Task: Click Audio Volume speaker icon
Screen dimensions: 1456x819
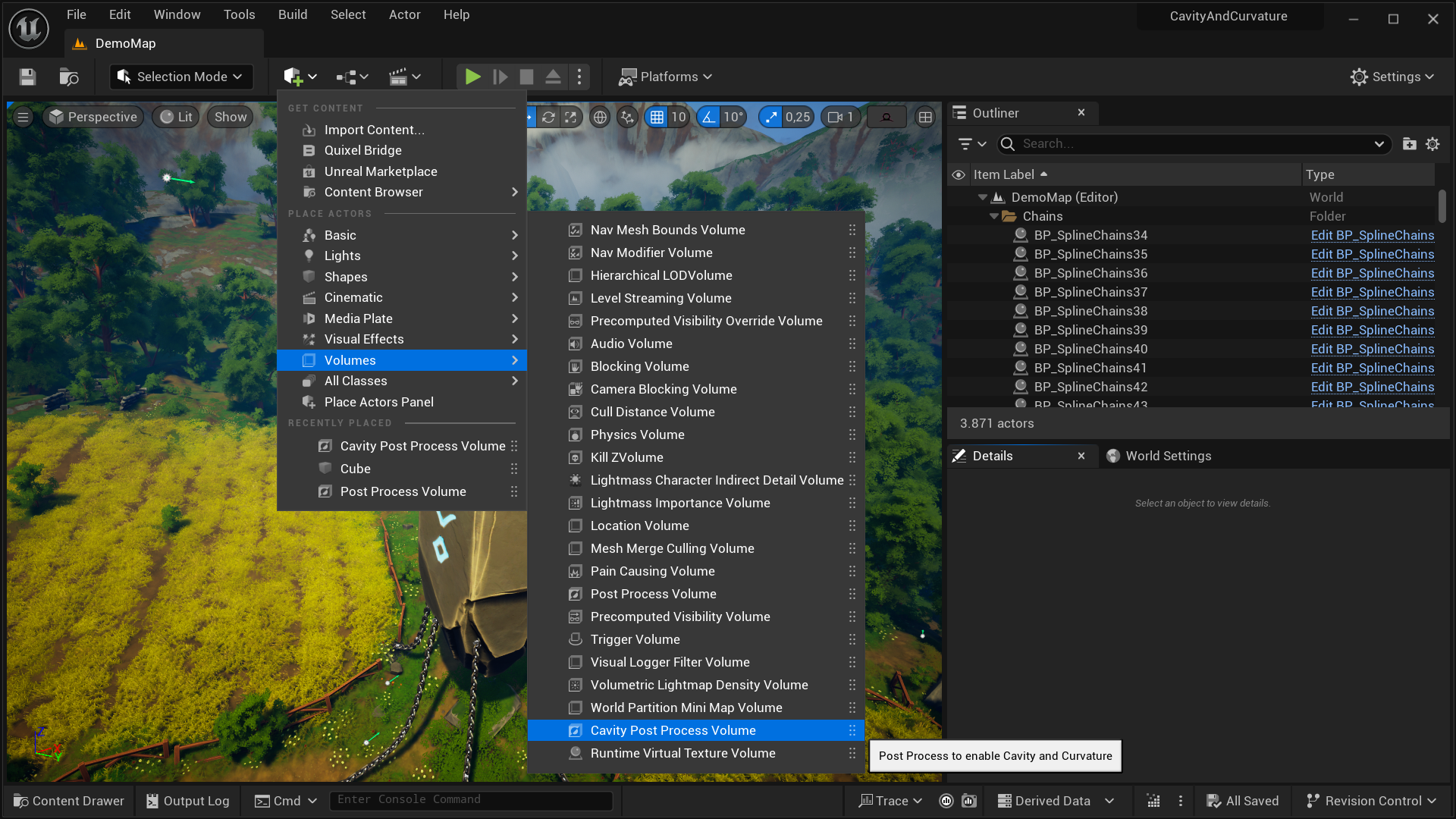Action: pos(576,344)
